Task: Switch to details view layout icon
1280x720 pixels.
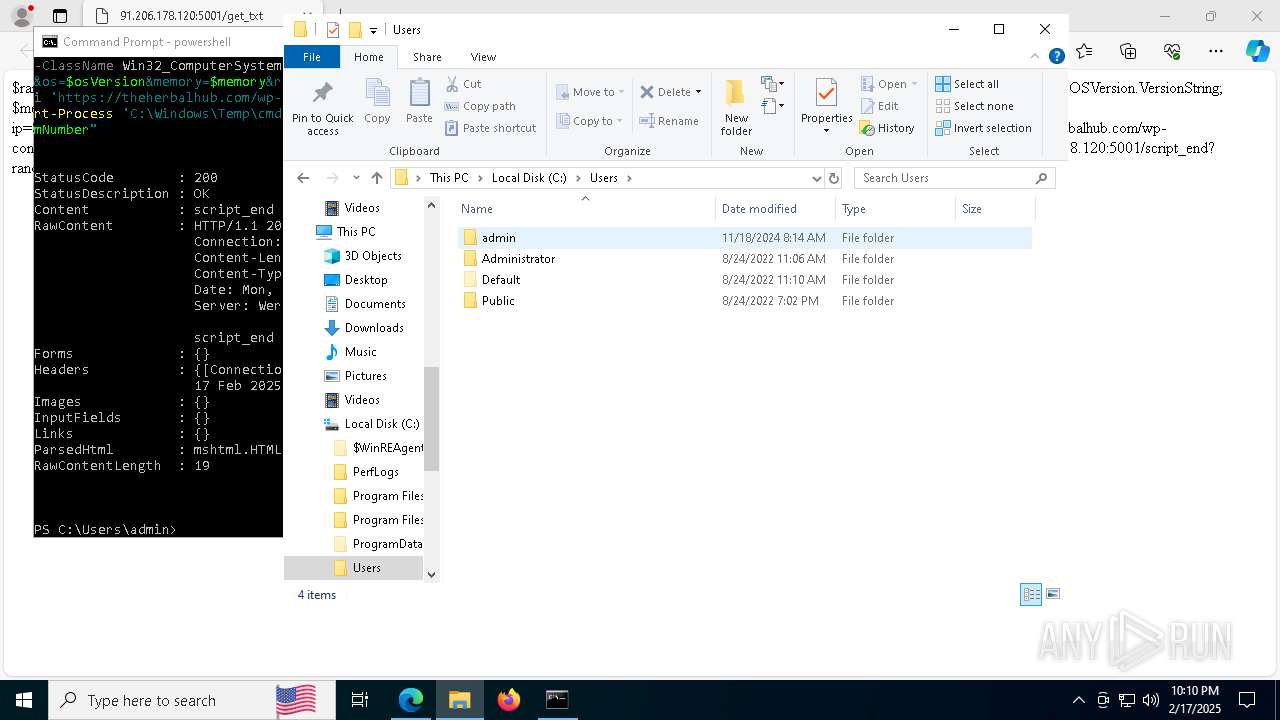Action: pos(1031,594)
